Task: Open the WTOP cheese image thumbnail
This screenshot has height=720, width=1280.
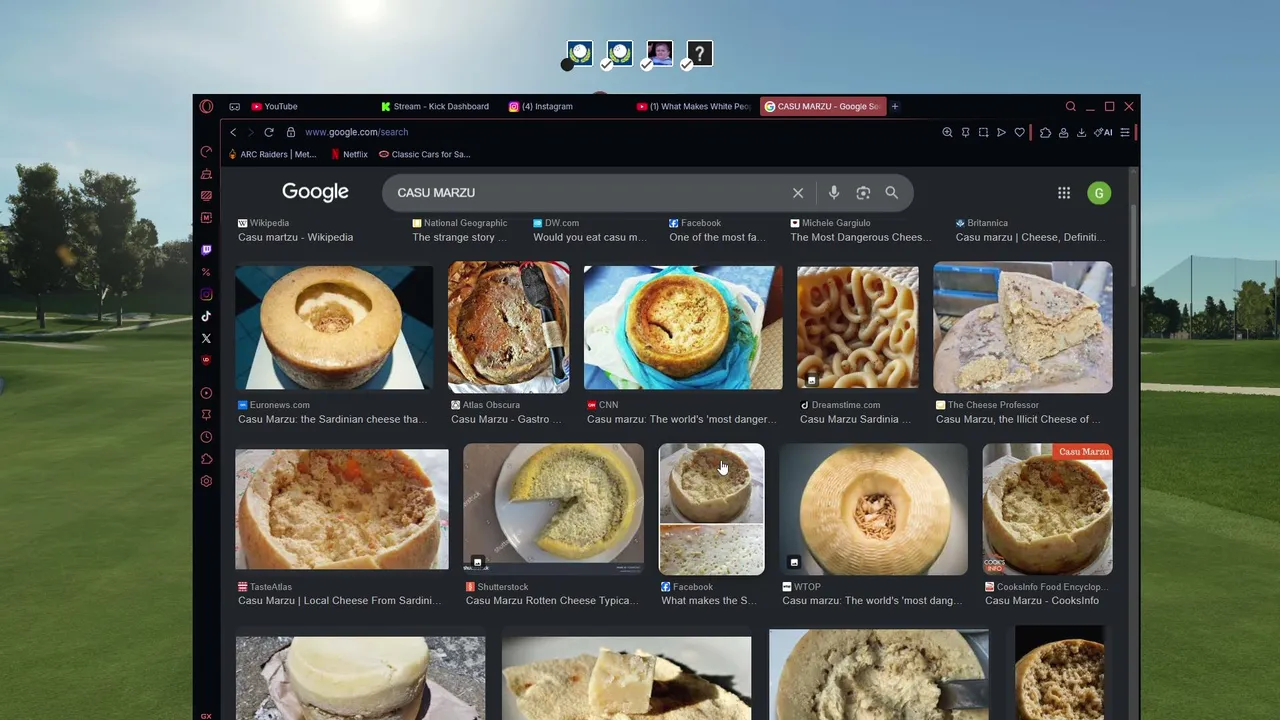Action: click(873, 509)
